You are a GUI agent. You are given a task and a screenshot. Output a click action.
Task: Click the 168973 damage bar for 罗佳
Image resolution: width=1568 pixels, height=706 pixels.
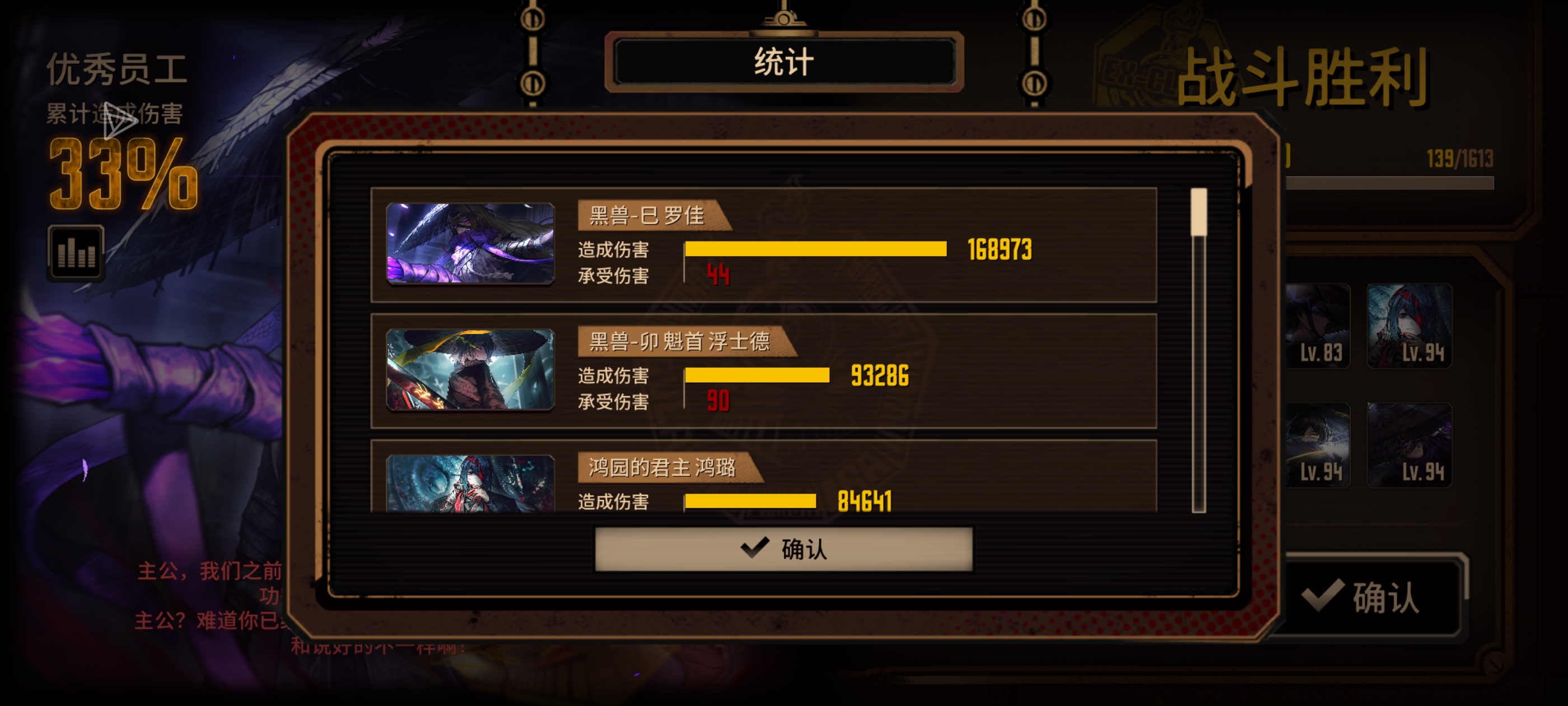(x=815, y=249)
